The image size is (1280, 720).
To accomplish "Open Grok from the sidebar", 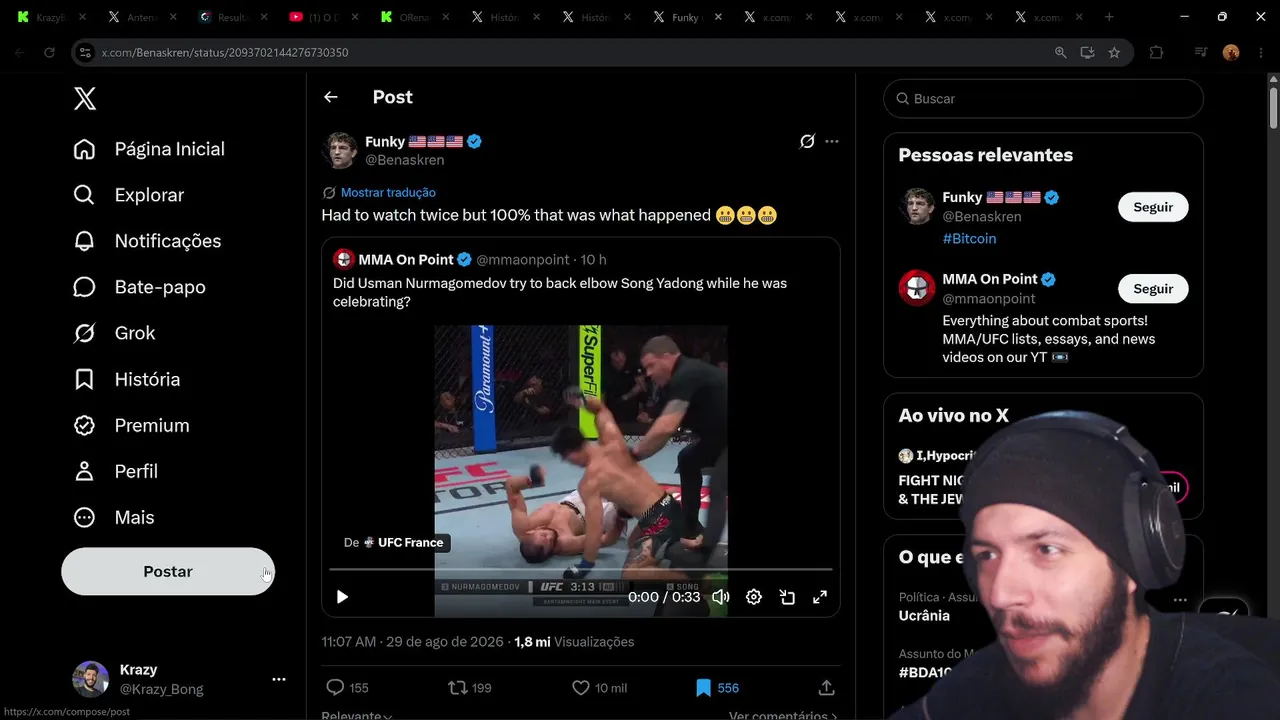I will 114,333.
